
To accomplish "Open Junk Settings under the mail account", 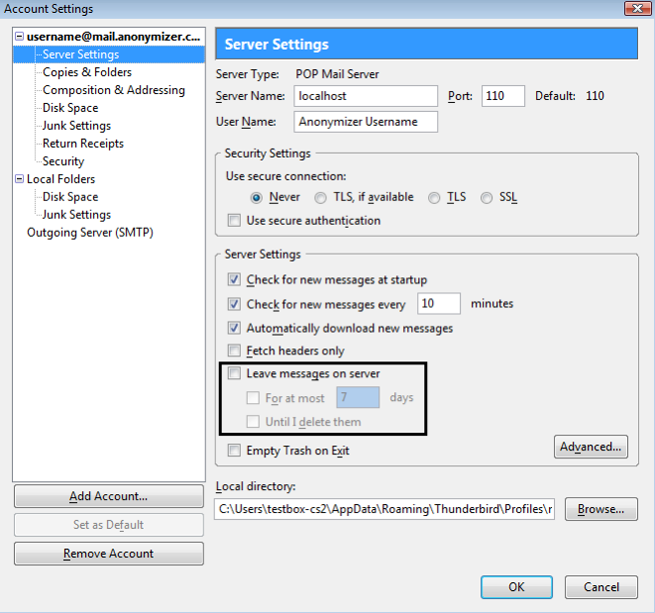I will pyautogui.click(x=76, y=126).
